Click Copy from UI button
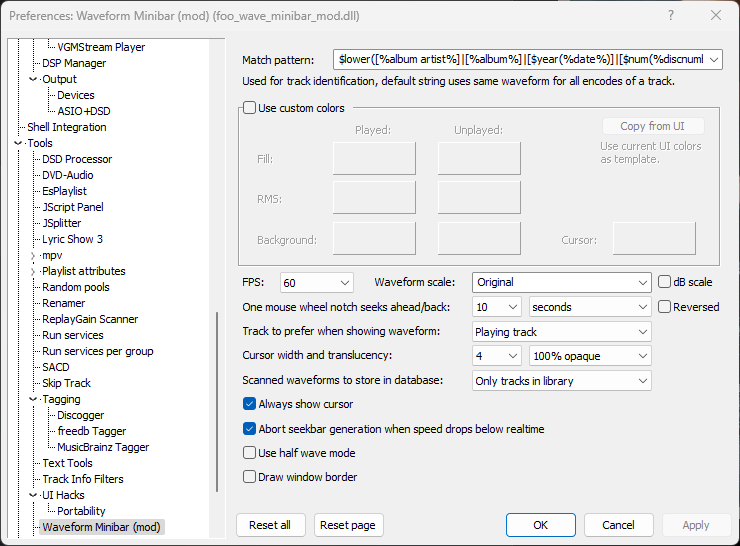Image resolution: width=740 pixels, height=546 pixels. pos(653,126)
